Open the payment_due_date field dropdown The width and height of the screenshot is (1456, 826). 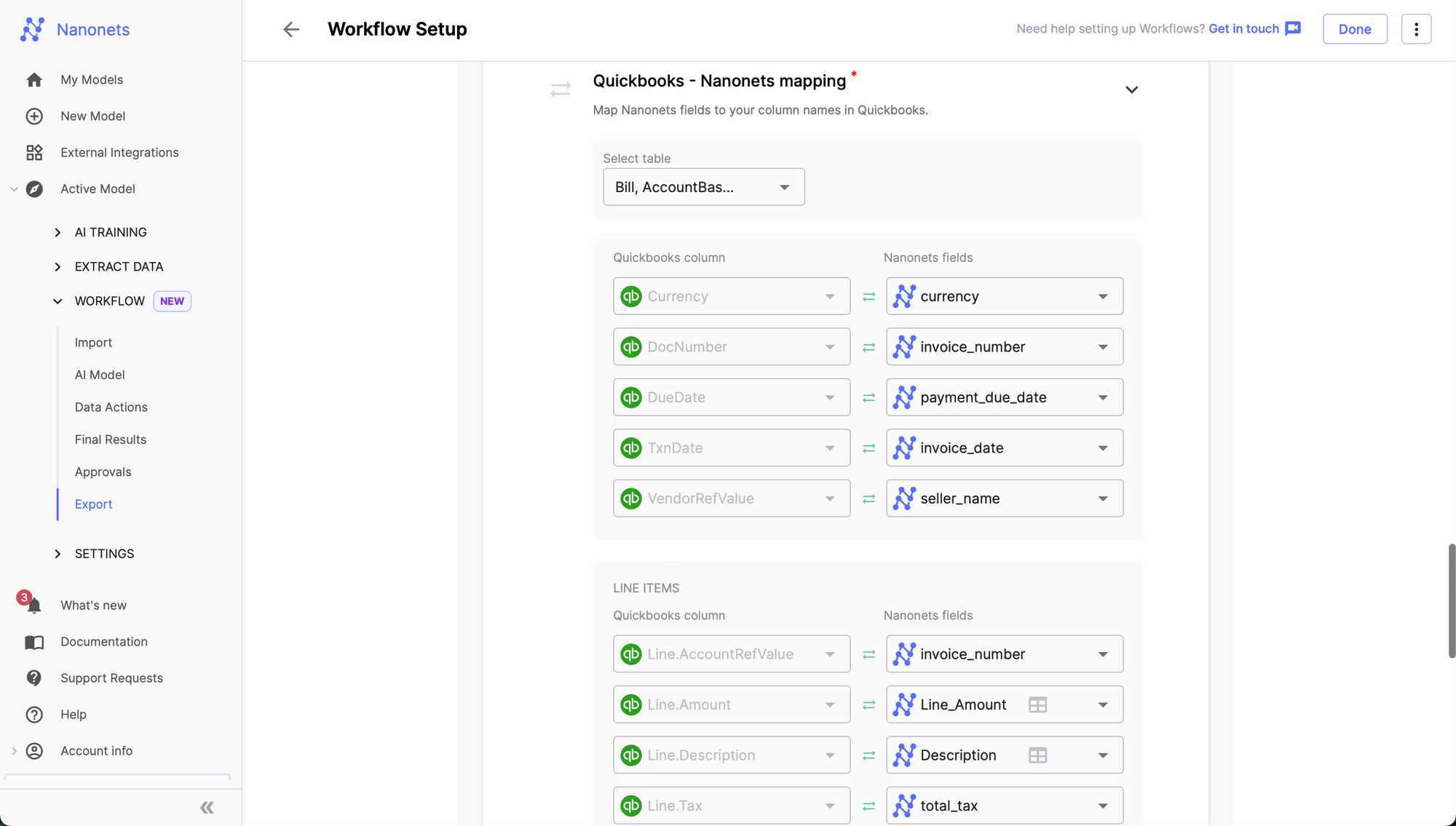[1004, 397]
